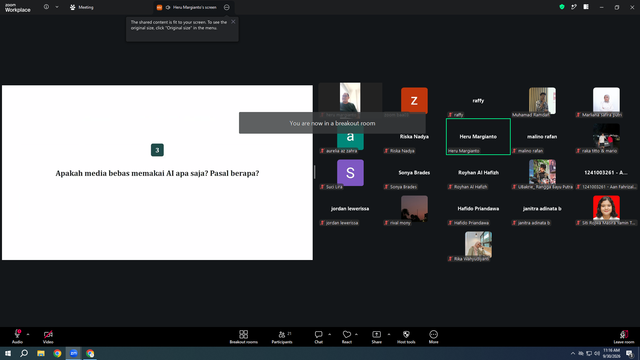Open Host tools shield menu

(x=406, y=337)
